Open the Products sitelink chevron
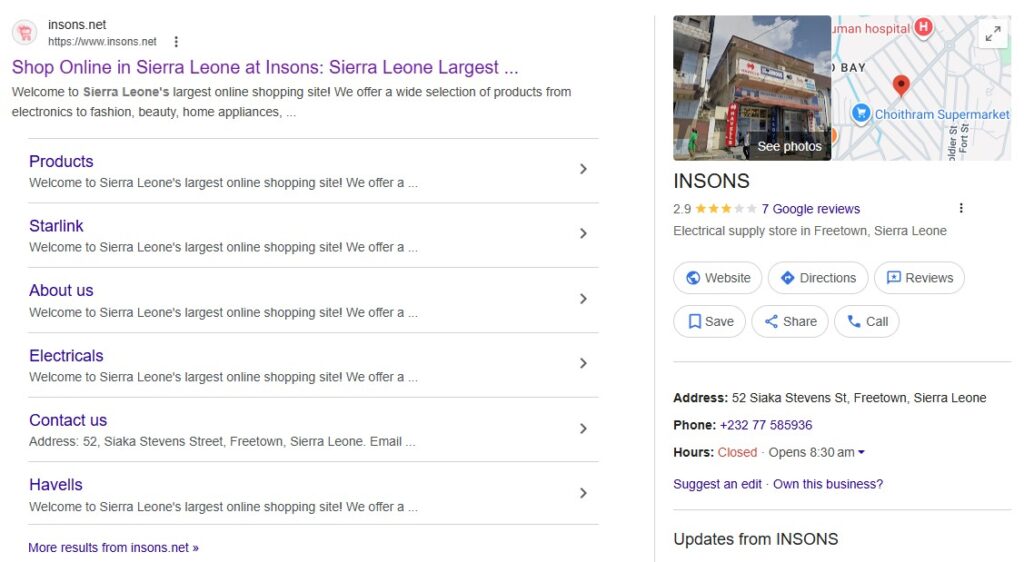The width and height of the screenshot is (1024, 562). [x=583, y=169]
